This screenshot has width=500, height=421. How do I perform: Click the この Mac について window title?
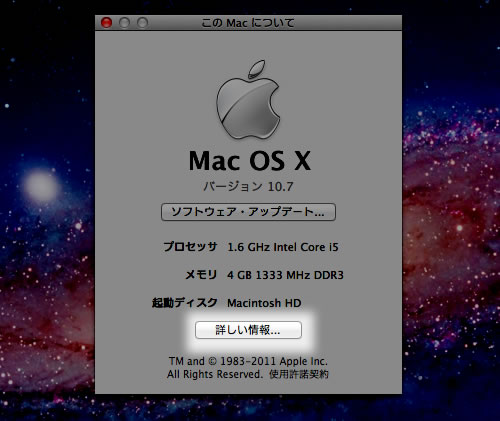(x=248, y=23)
